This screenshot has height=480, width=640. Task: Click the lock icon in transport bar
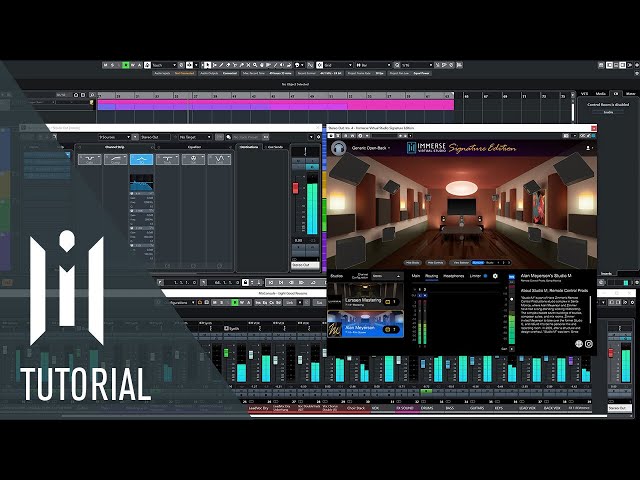tap(245, 282)
